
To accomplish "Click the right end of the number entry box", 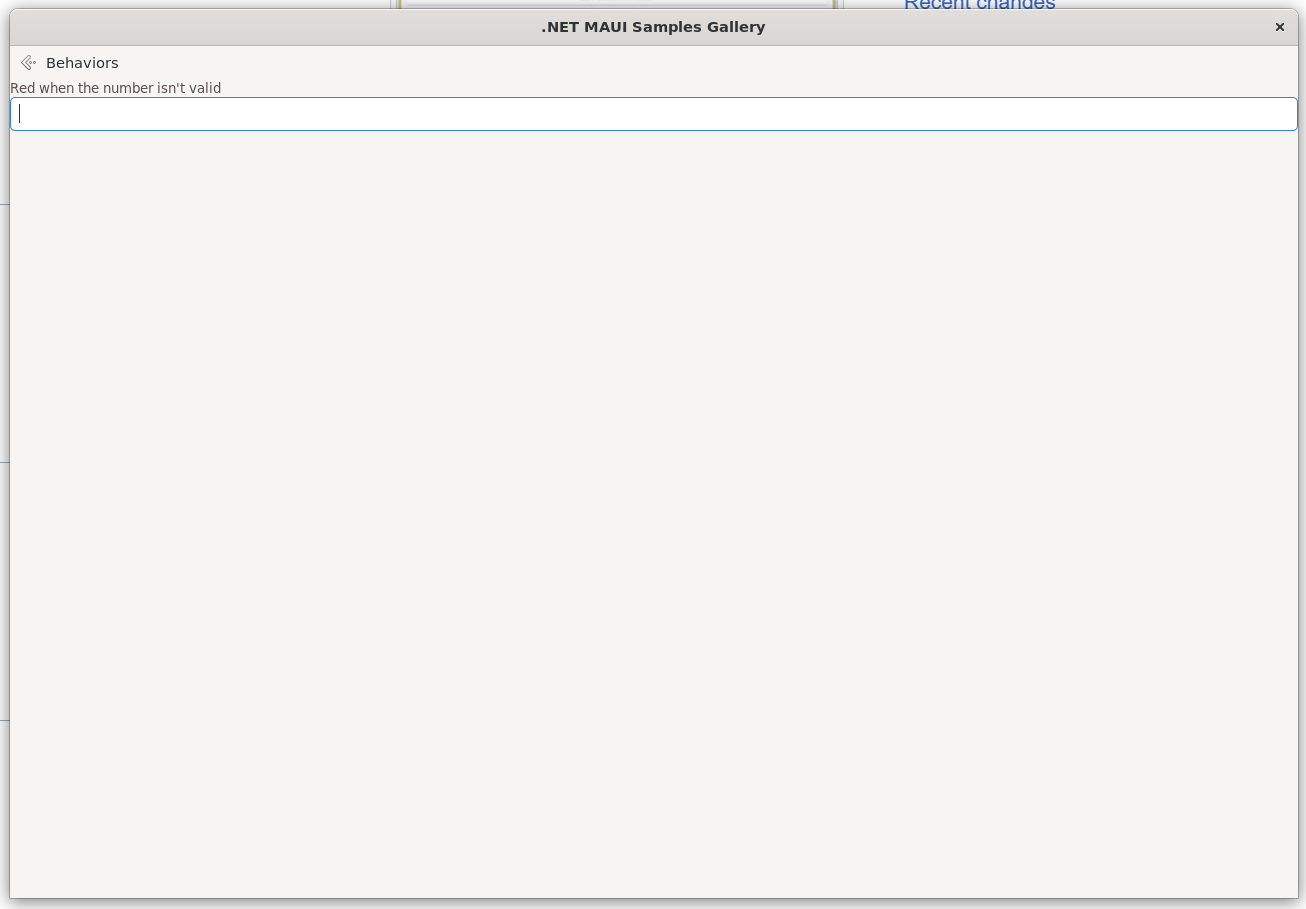I will click(x=1270, y=114).
